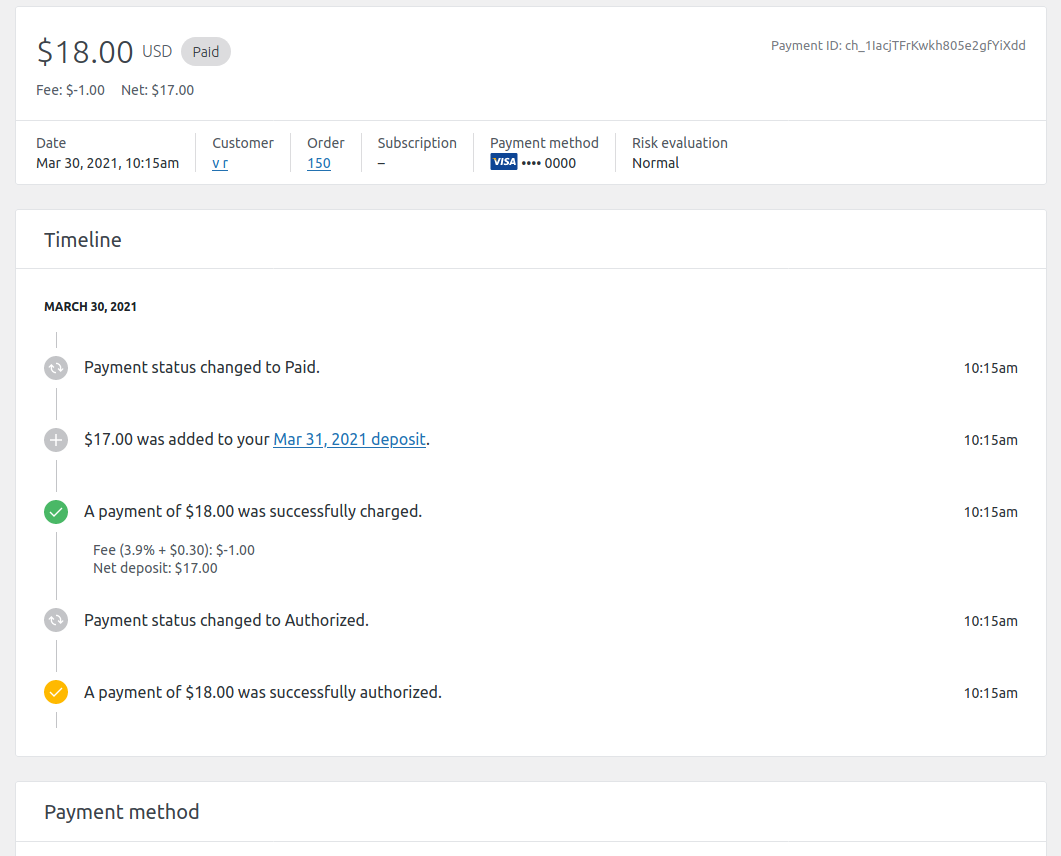Open order 150 link
This screenshot has height=856, width=1061.
tap(319, 163)
